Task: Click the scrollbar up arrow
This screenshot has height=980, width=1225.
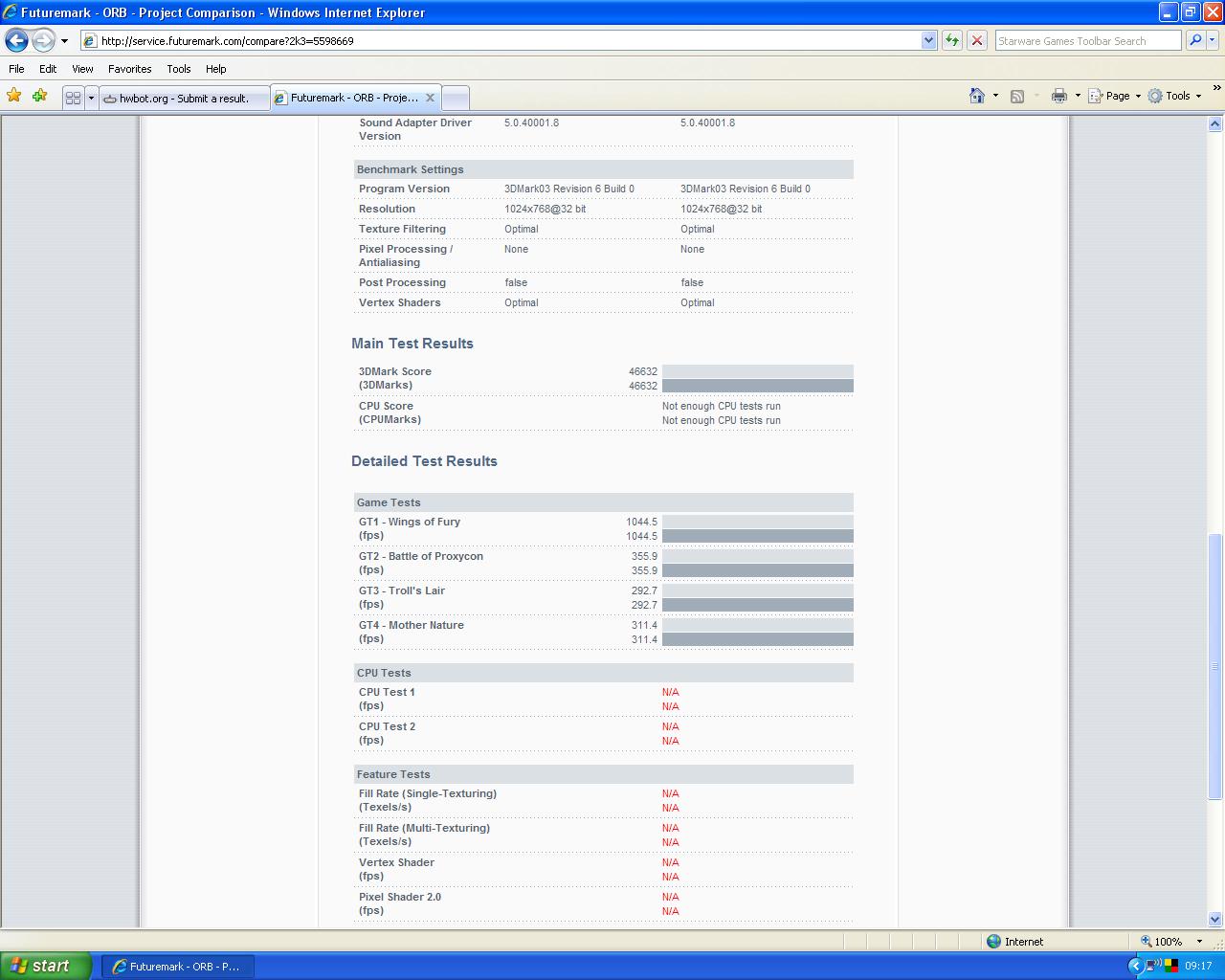Action: coord(1215,123)
